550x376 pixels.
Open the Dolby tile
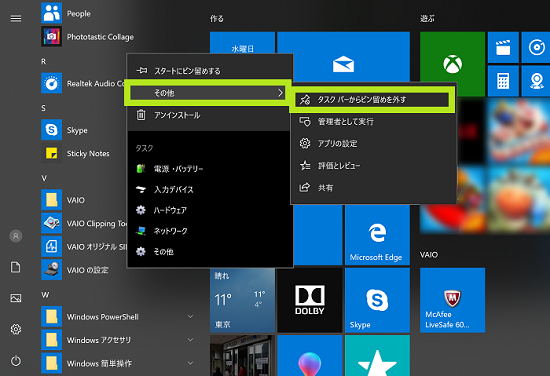[x=310, y=300]
